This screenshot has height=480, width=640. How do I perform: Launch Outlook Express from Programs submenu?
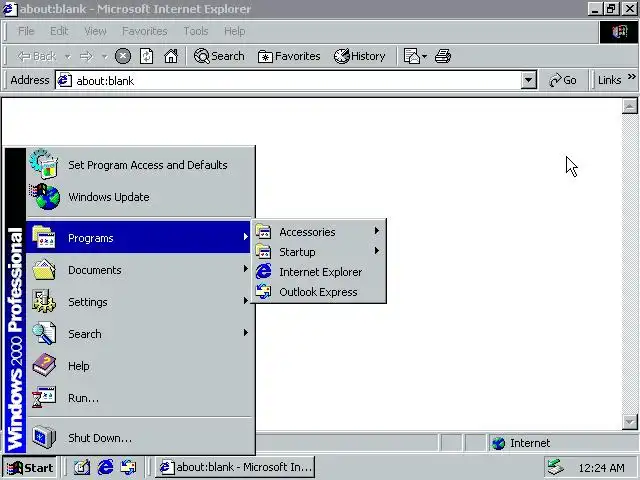tap(319, 292)
